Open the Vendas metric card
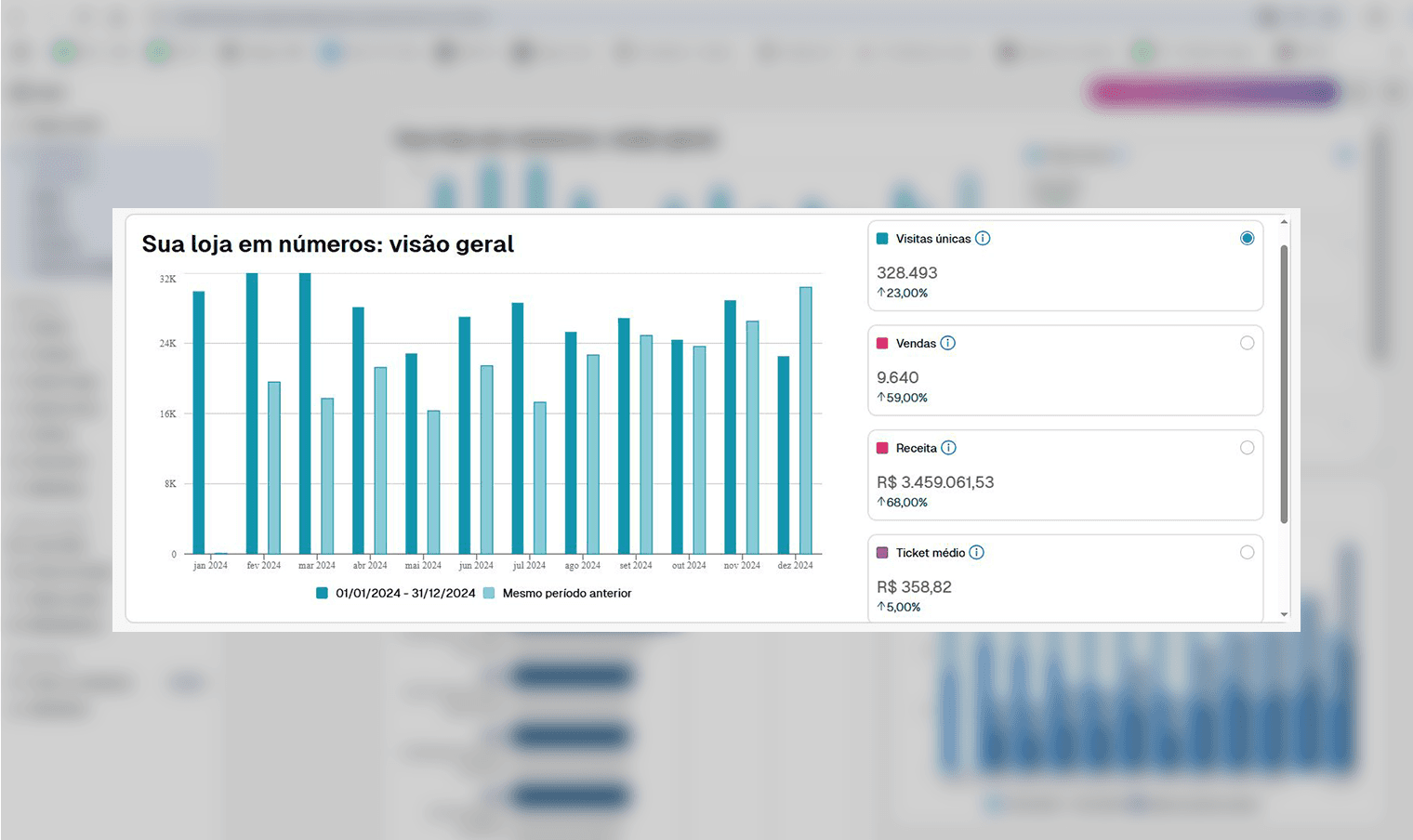Image resolution: width=1413 pixels, height=840 pixels. (x=1065, y=370)
